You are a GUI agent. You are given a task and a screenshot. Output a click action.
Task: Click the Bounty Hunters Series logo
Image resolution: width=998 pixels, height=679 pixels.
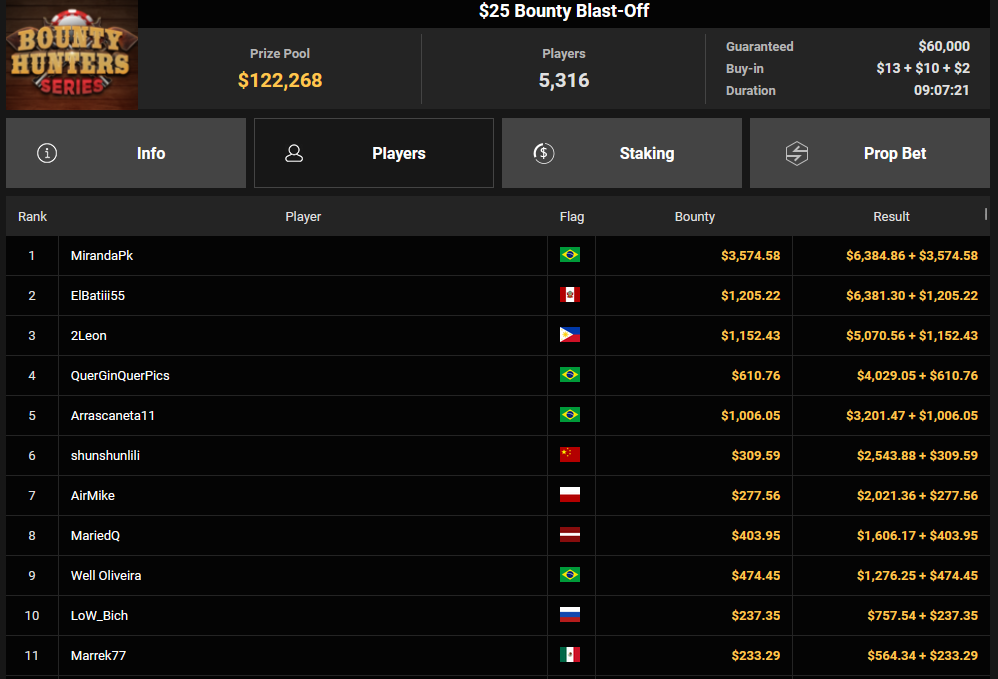click(70, 56)
